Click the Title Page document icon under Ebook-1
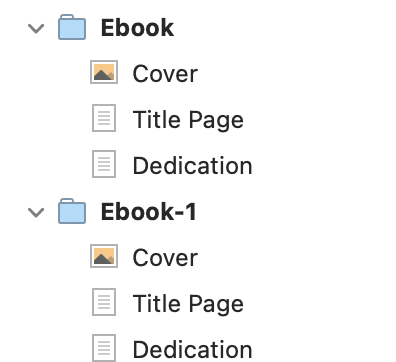396x362 pixels. click(x=104, y=302)
